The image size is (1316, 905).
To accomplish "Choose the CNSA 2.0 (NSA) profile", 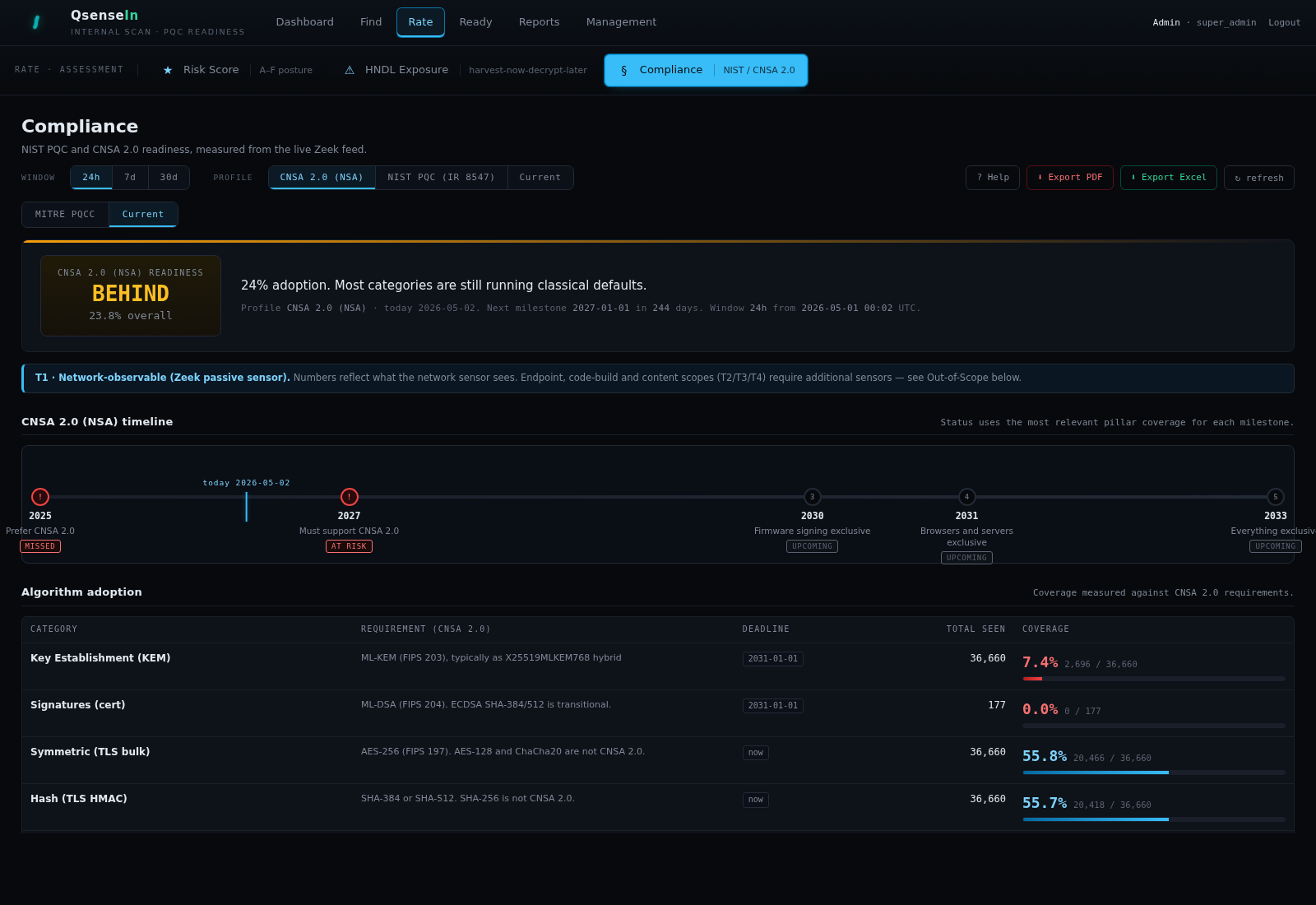I will click(x=322, y=178).
